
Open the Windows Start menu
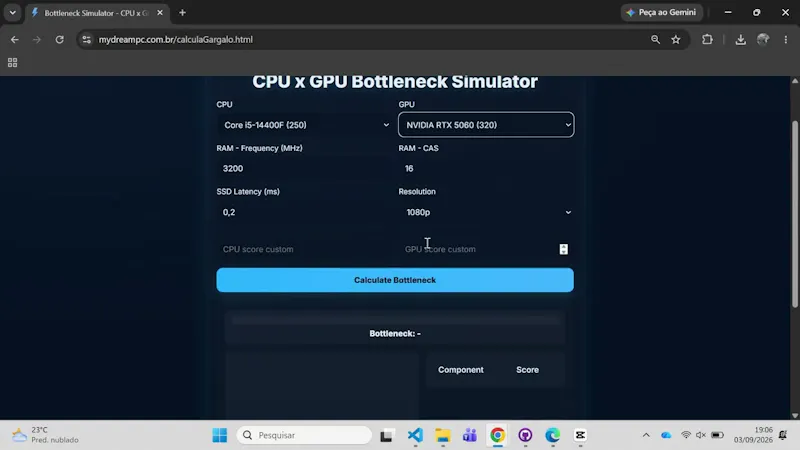pos(220,435)
